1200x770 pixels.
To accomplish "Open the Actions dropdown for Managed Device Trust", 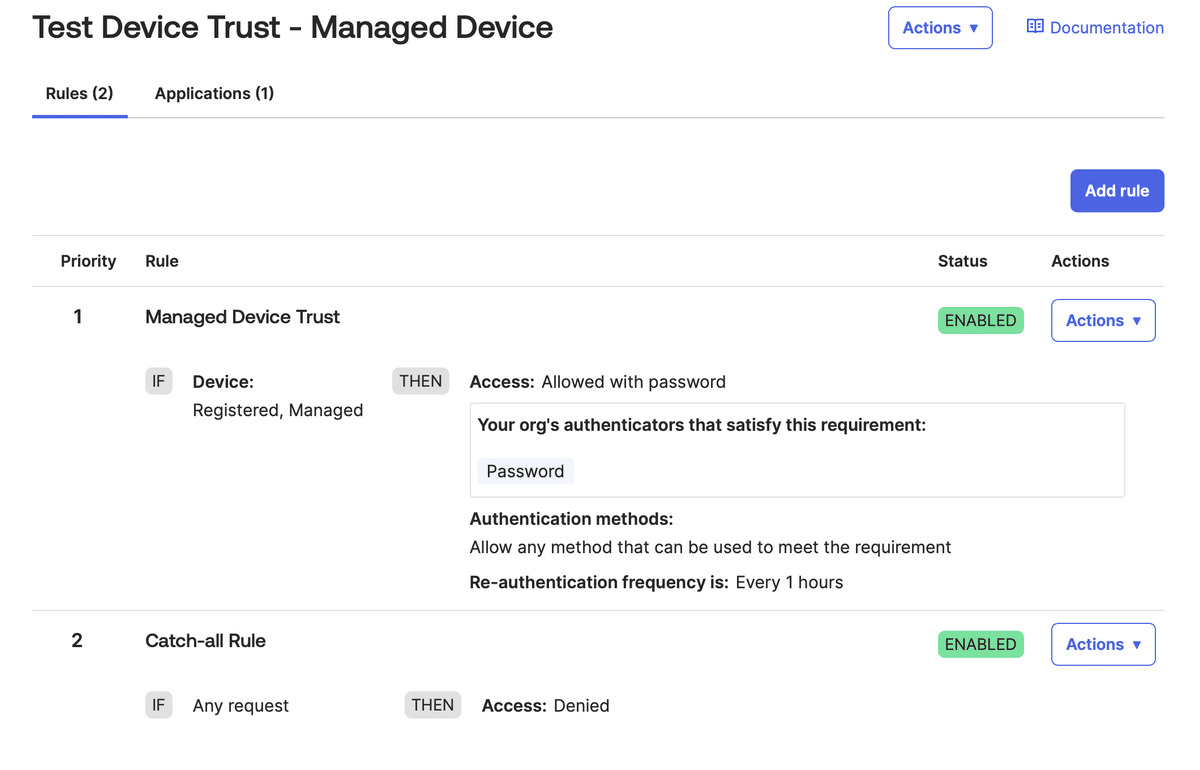I will click(x=1103, y=320).
